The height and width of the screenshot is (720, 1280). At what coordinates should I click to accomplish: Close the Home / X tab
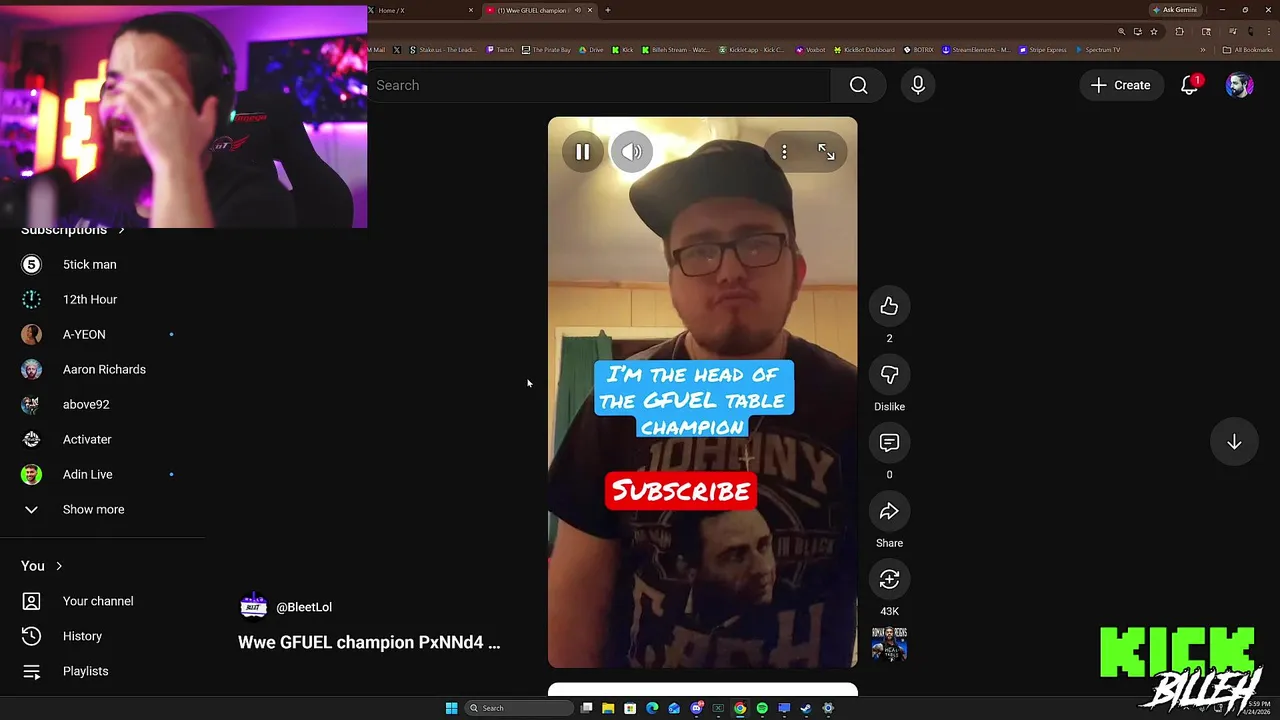[471, 10]
